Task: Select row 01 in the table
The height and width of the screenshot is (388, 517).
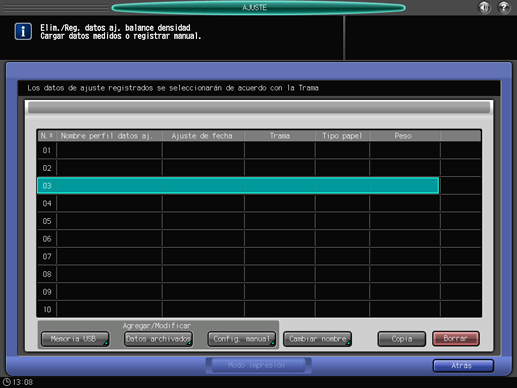Action: click(238, 150)
